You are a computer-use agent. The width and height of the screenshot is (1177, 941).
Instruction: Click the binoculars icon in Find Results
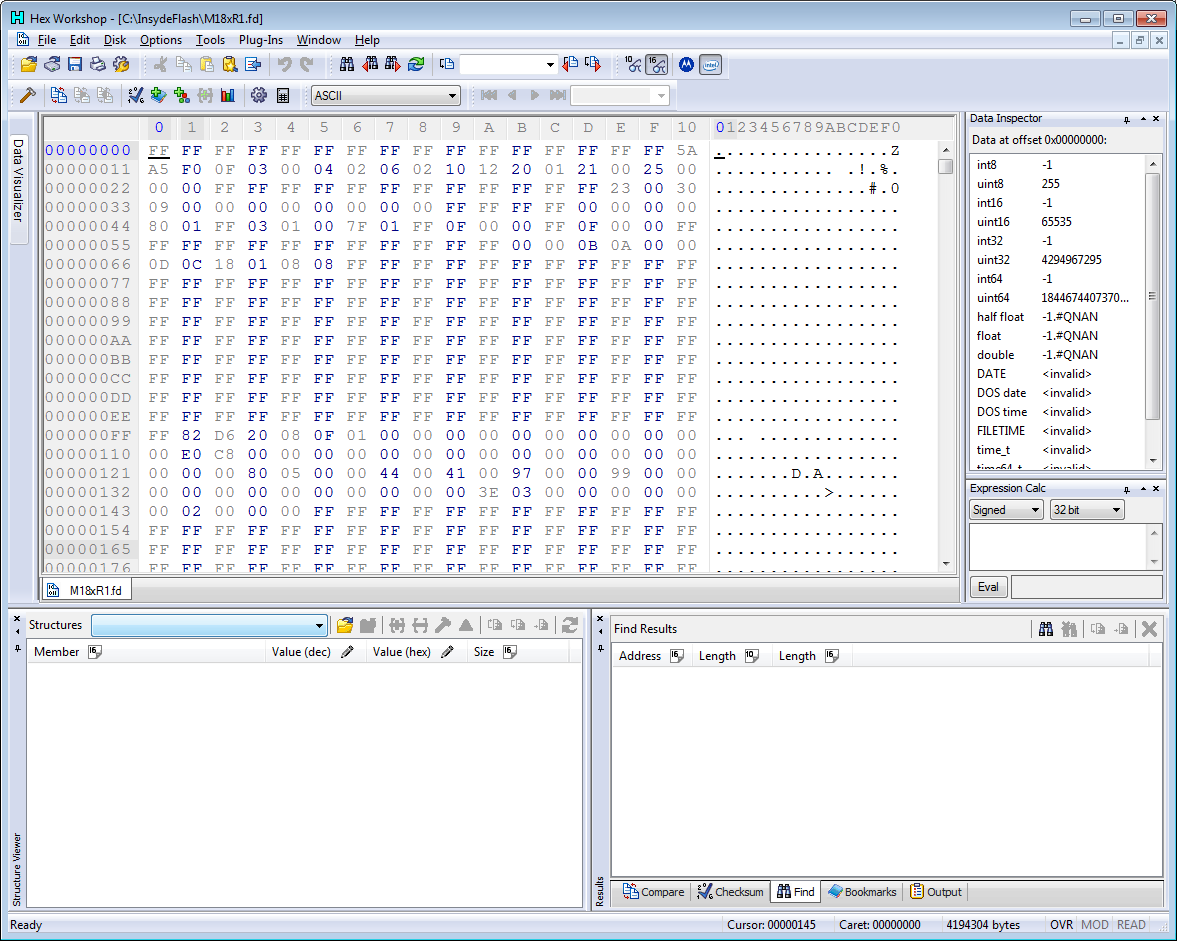(1046, 629)
